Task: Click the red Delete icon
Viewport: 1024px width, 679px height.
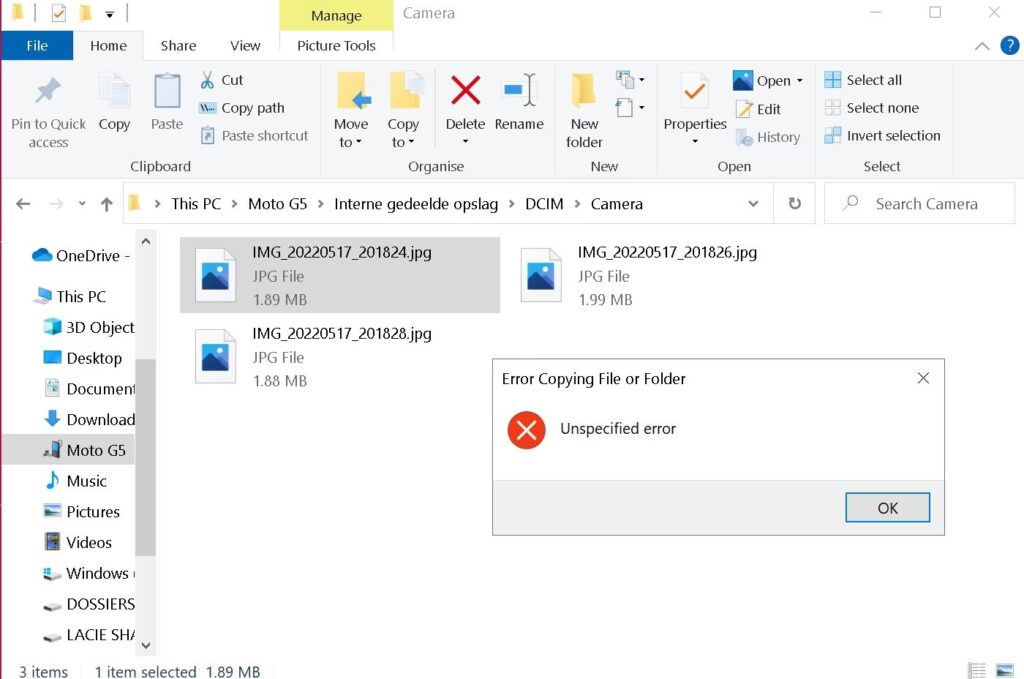Action: coord(465,91)
